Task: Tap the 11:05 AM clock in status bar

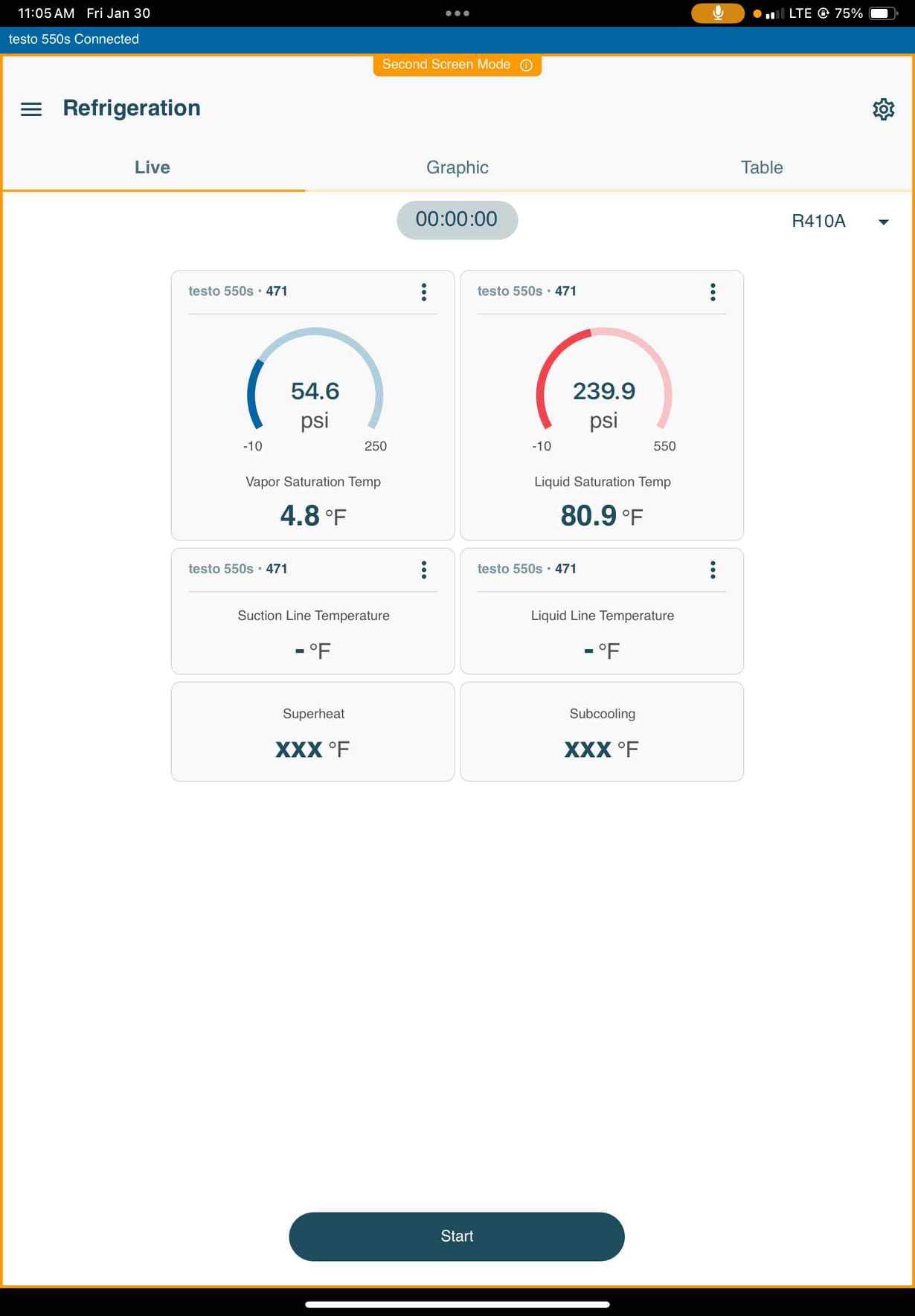Action: [46, 13]
